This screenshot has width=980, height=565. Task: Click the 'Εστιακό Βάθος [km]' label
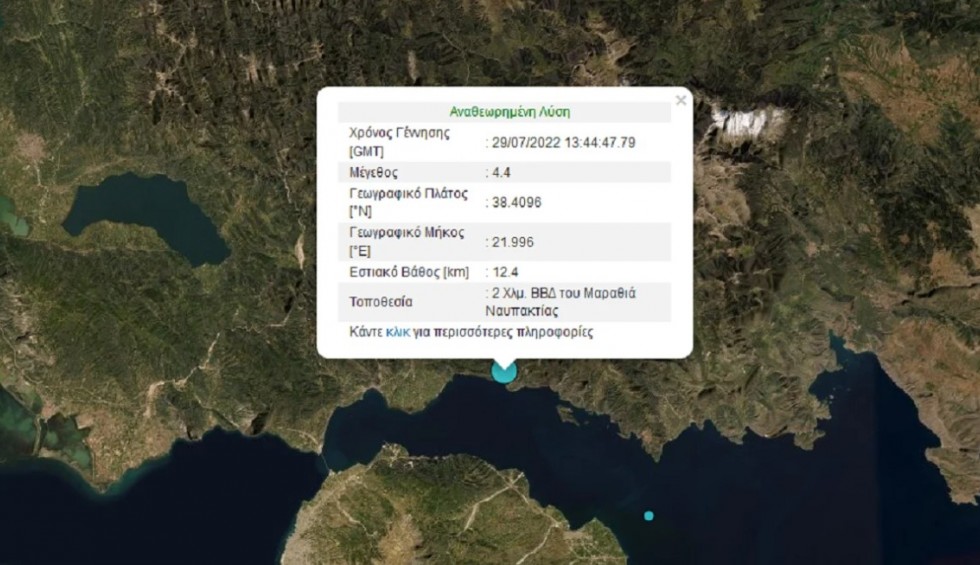408,272
